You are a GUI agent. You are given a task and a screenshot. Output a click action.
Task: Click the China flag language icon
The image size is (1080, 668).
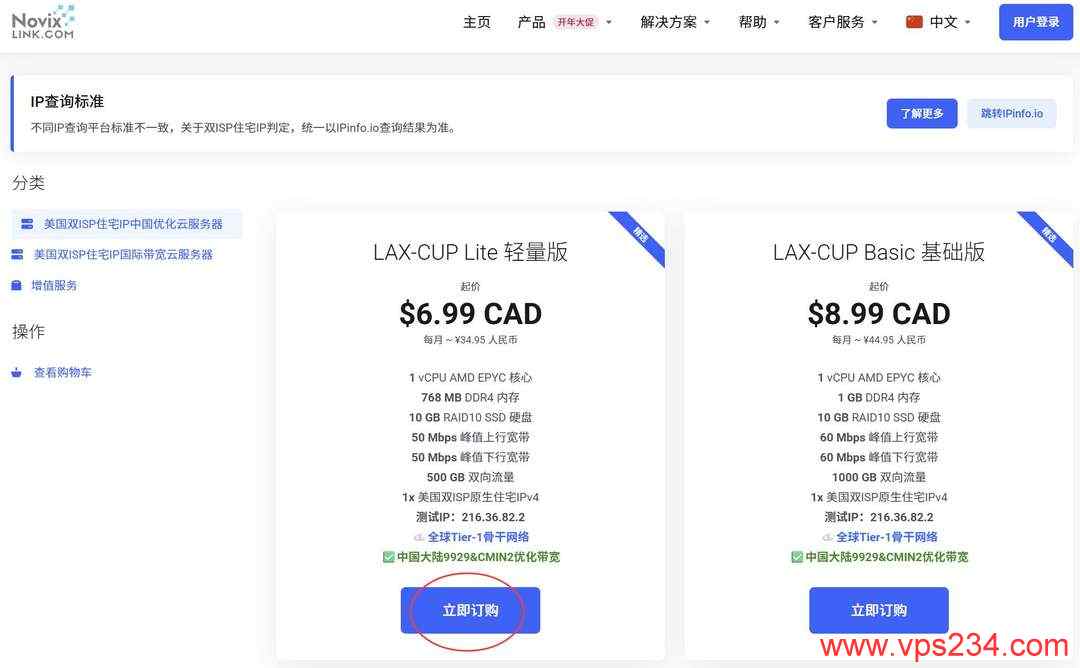(914, 22)
